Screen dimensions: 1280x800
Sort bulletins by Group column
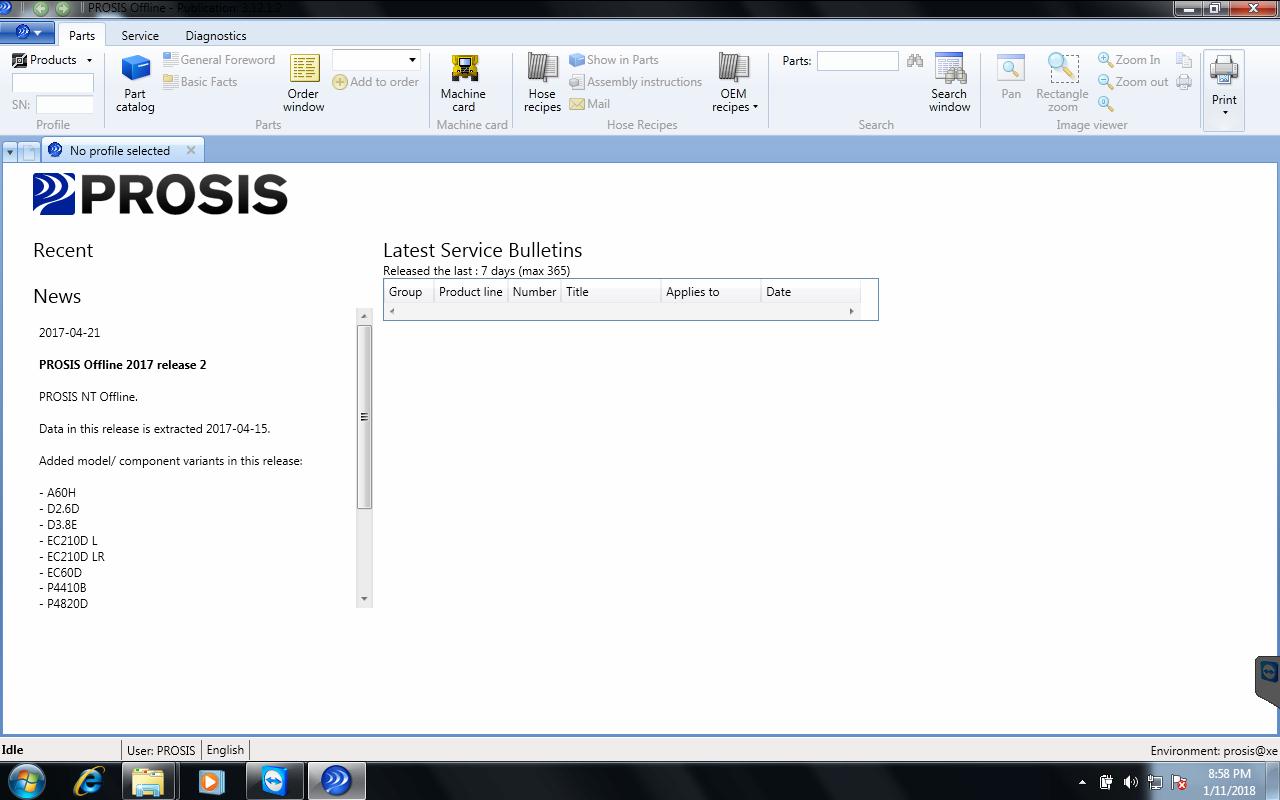click(x=408, y=292)
